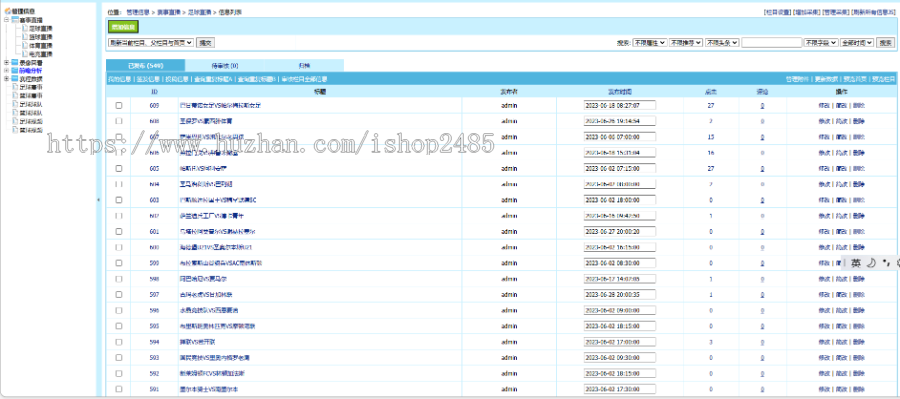Click the page icon beside 篮球直播
The height and width of the screenshot is (399, 900).
(x=25, y=37)
